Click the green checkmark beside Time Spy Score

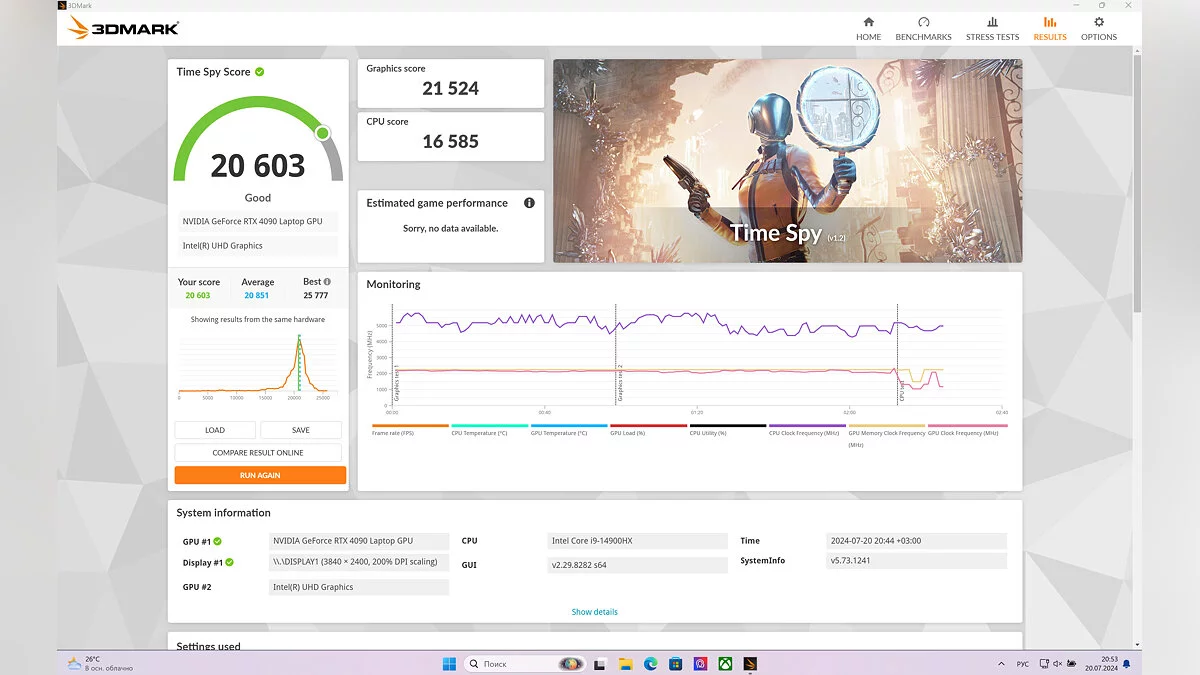click(x=260, y=72)
